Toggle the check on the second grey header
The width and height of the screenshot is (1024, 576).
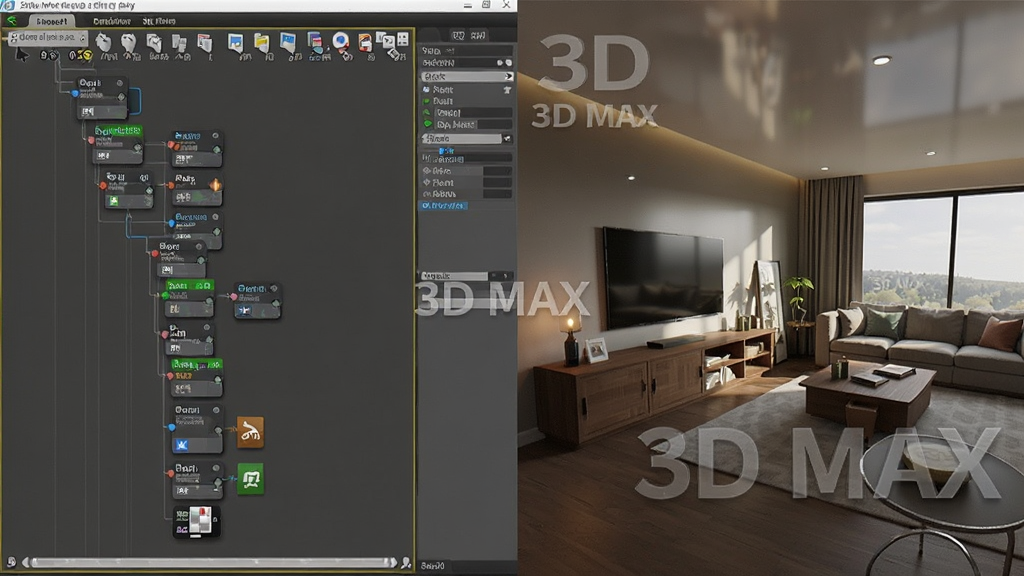[x=507, y=138]
